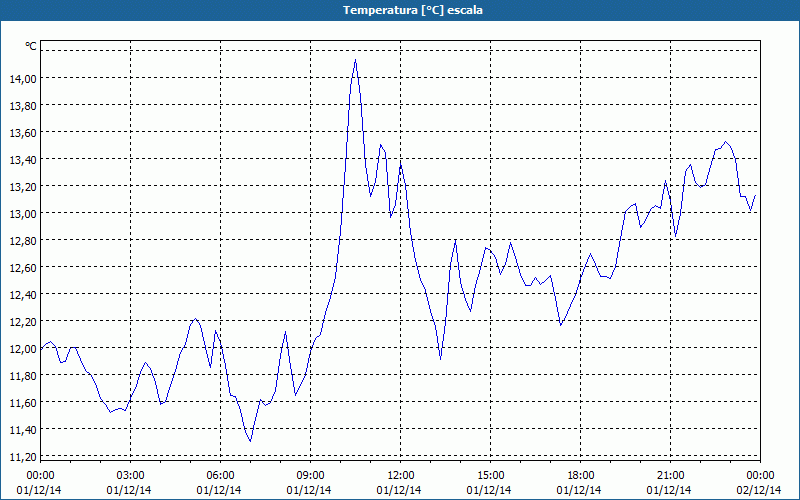The width and height of the screenshot is (800, 500).
Task: Click the 13,60 temperature axis label
Action: pos(23,132)
